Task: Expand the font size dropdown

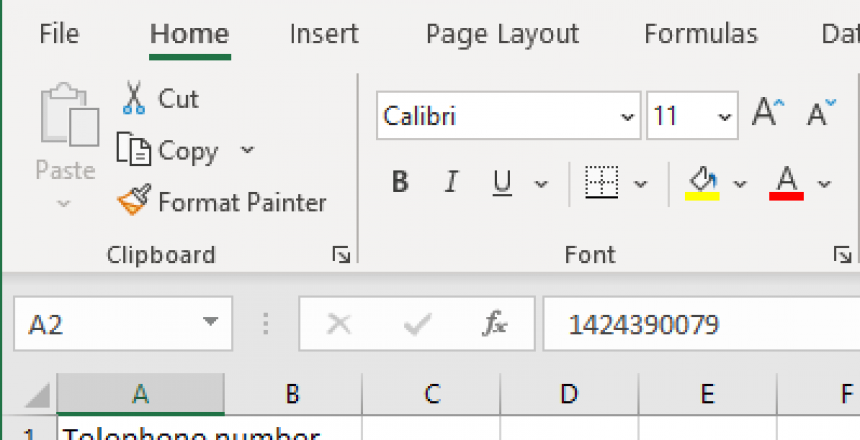Action: tap(725, 117)
